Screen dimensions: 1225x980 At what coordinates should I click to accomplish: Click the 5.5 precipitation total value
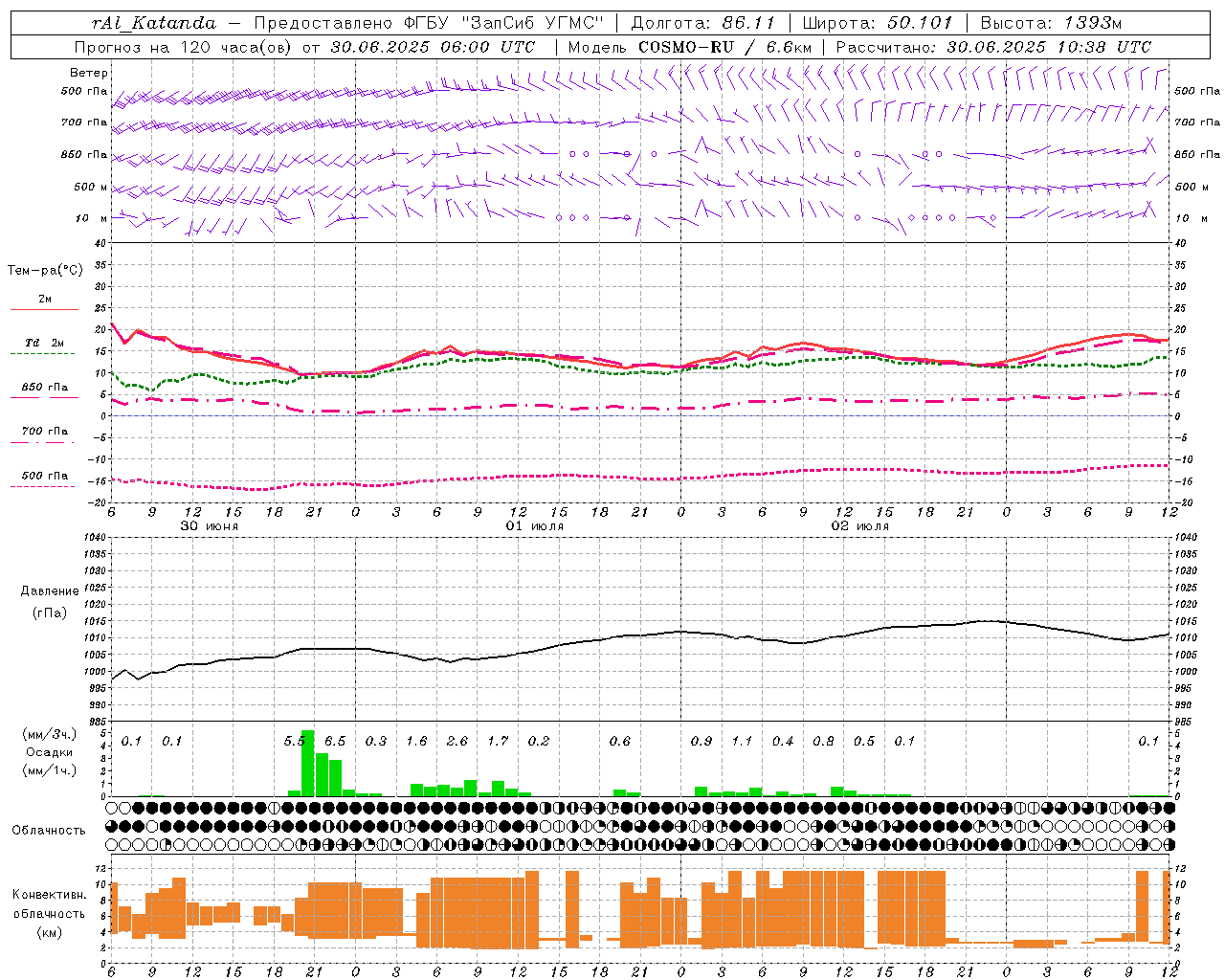tap(295, 741)
